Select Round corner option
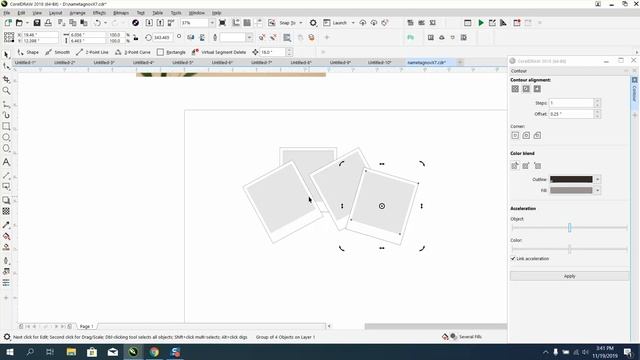Image resolution: width=640 pixels, height=360 pixels. 526,135
